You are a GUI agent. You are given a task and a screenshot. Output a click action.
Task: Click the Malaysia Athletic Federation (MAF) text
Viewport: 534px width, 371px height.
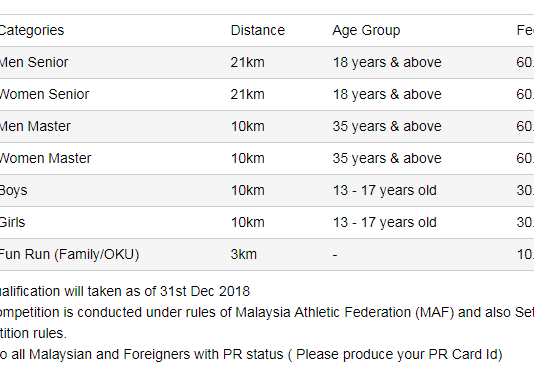345,312
